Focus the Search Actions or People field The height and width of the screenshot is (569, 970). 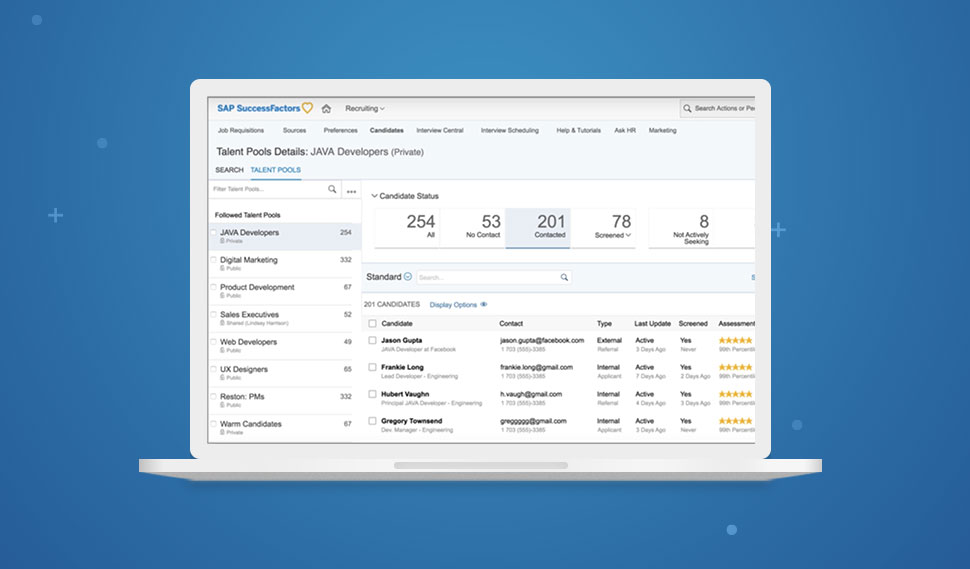tap(722, 108)
